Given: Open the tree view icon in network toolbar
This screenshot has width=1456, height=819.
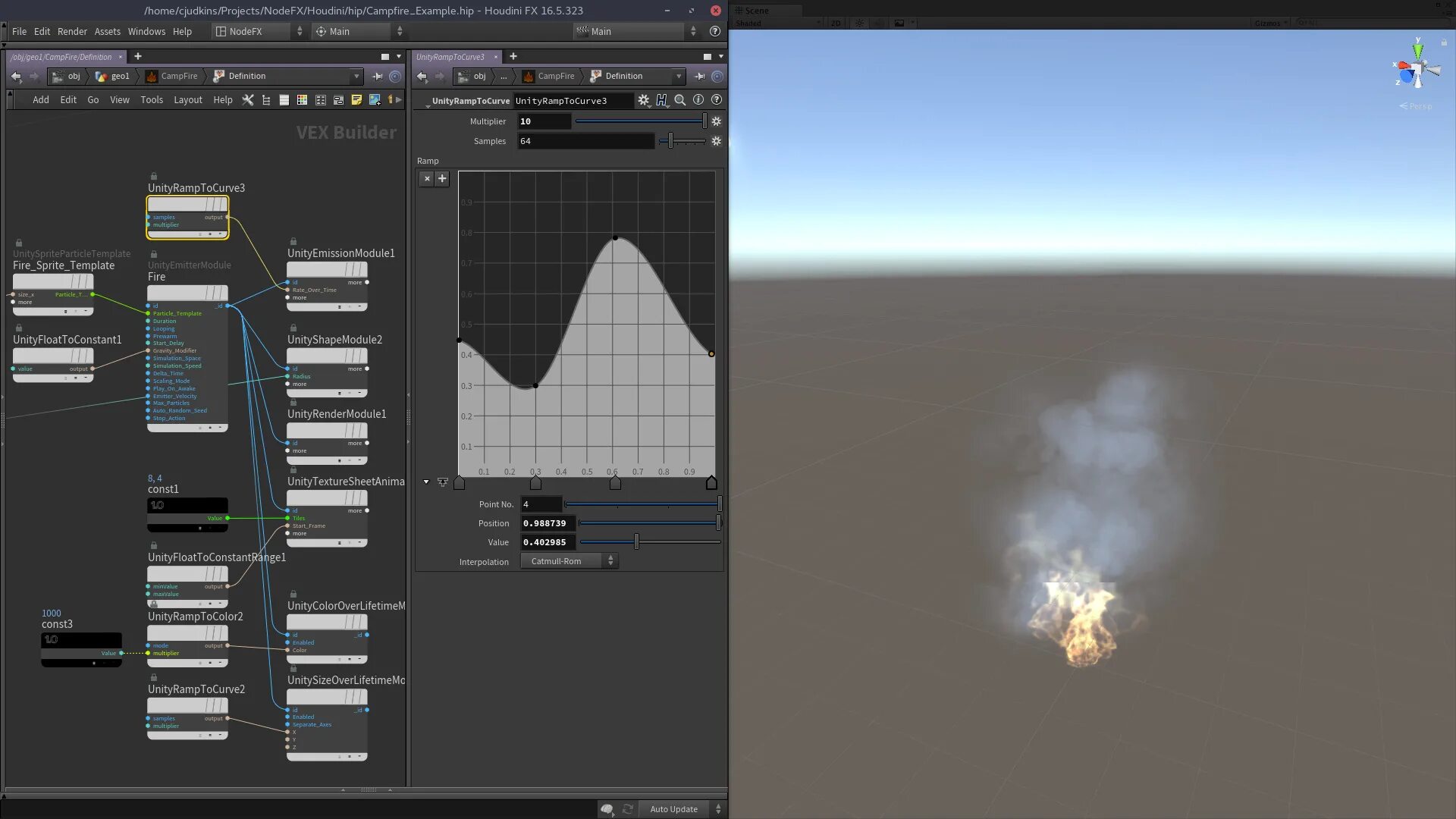Looking at the screenshot, I should click(266, 100).
